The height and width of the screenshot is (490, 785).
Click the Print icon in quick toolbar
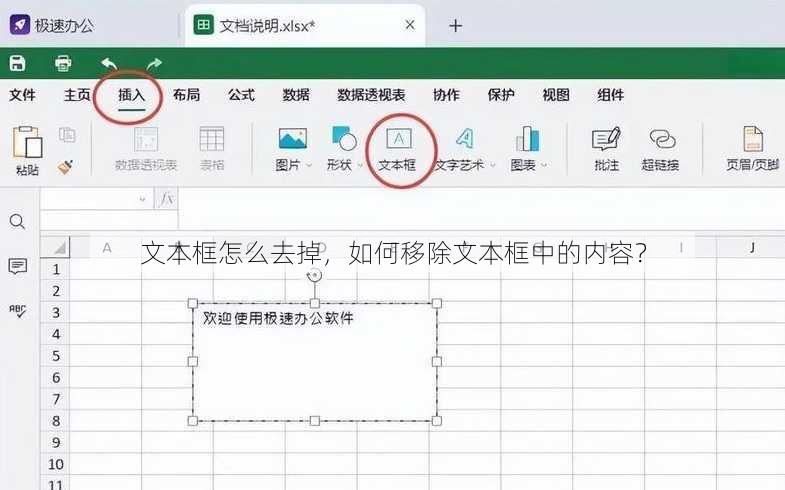coord(63,64)
